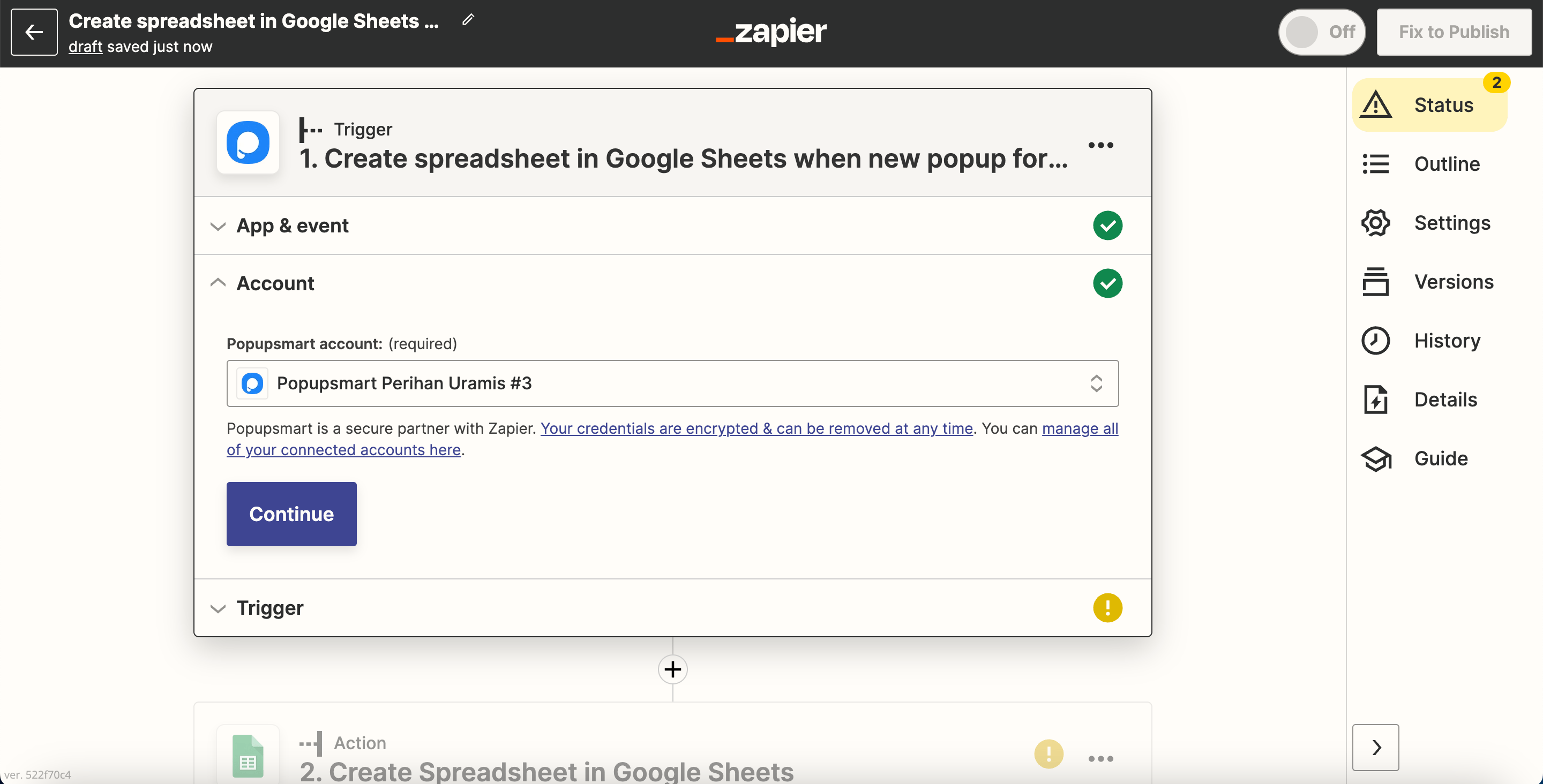1543x784 pixels.
Task: View the Zap History
Action: tap(1430, 340)
